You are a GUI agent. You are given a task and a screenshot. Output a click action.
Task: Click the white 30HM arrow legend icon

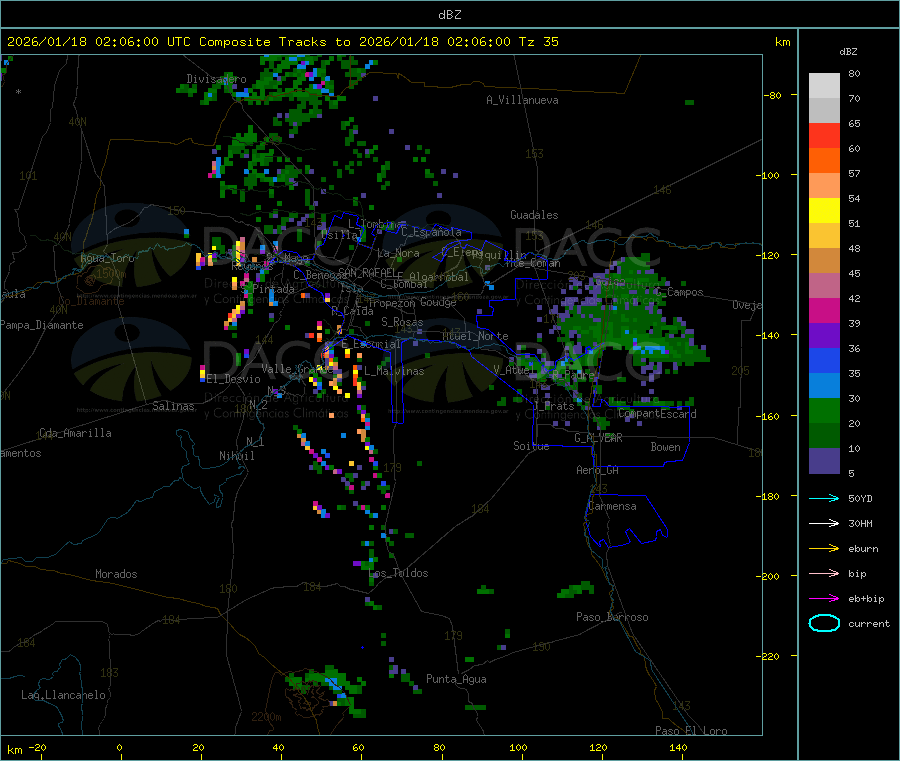(824, 523)
